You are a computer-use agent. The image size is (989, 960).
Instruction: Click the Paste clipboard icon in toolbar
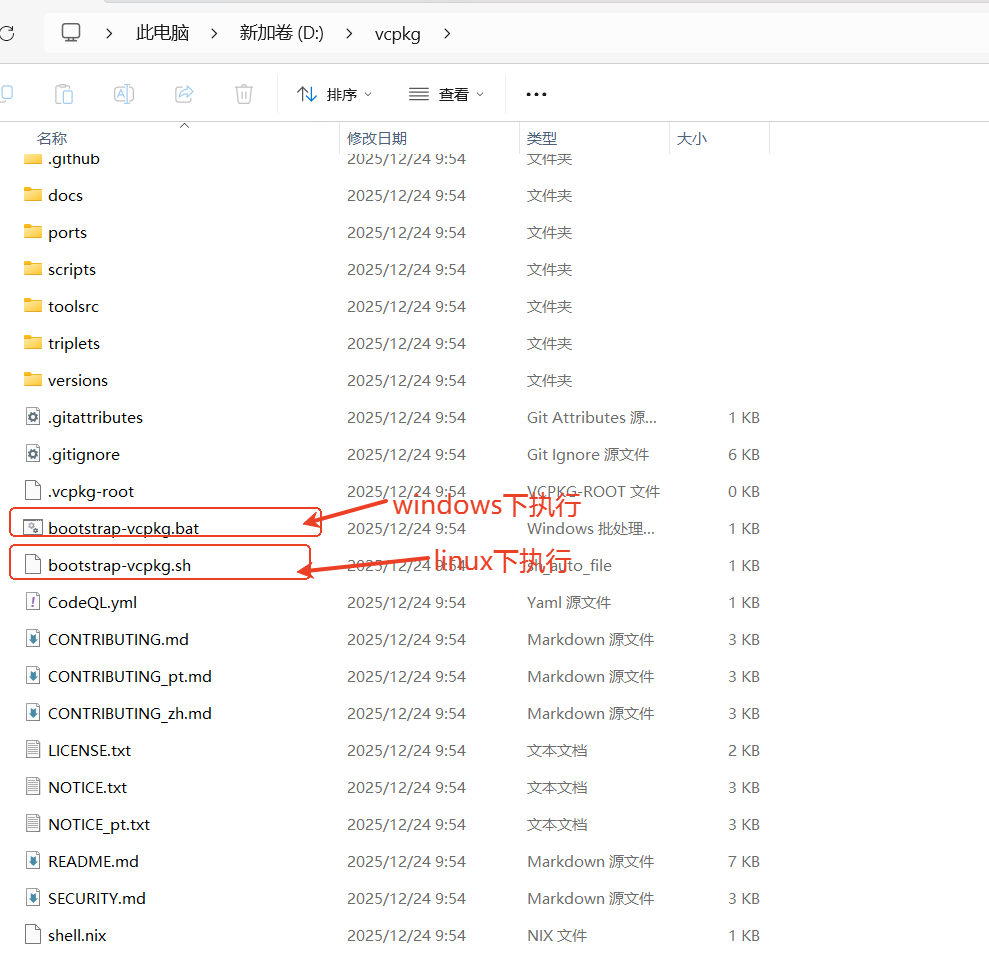(x=64, y=94)
